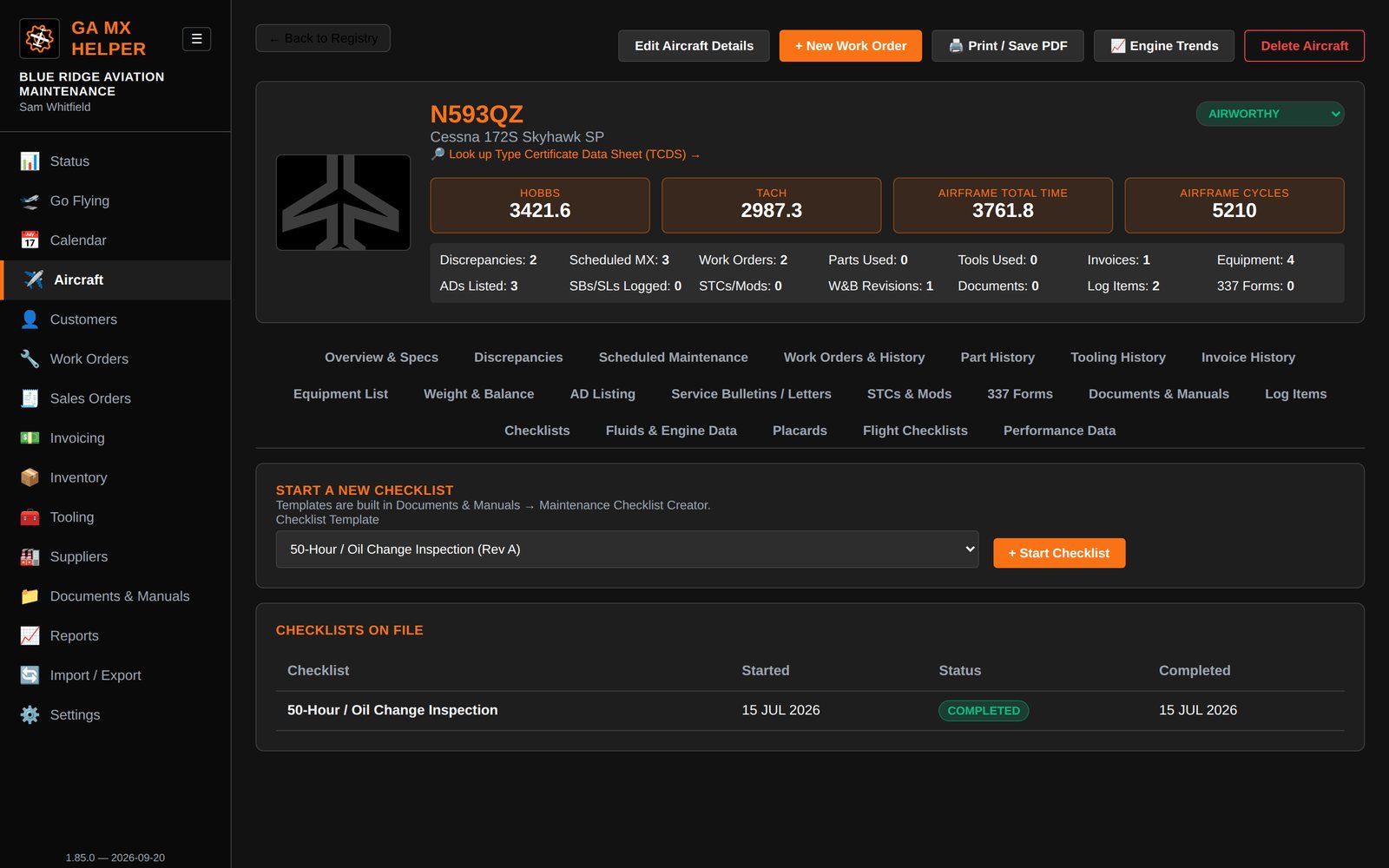Click the + New Work Order button
1389x868 pixels.
850,46
